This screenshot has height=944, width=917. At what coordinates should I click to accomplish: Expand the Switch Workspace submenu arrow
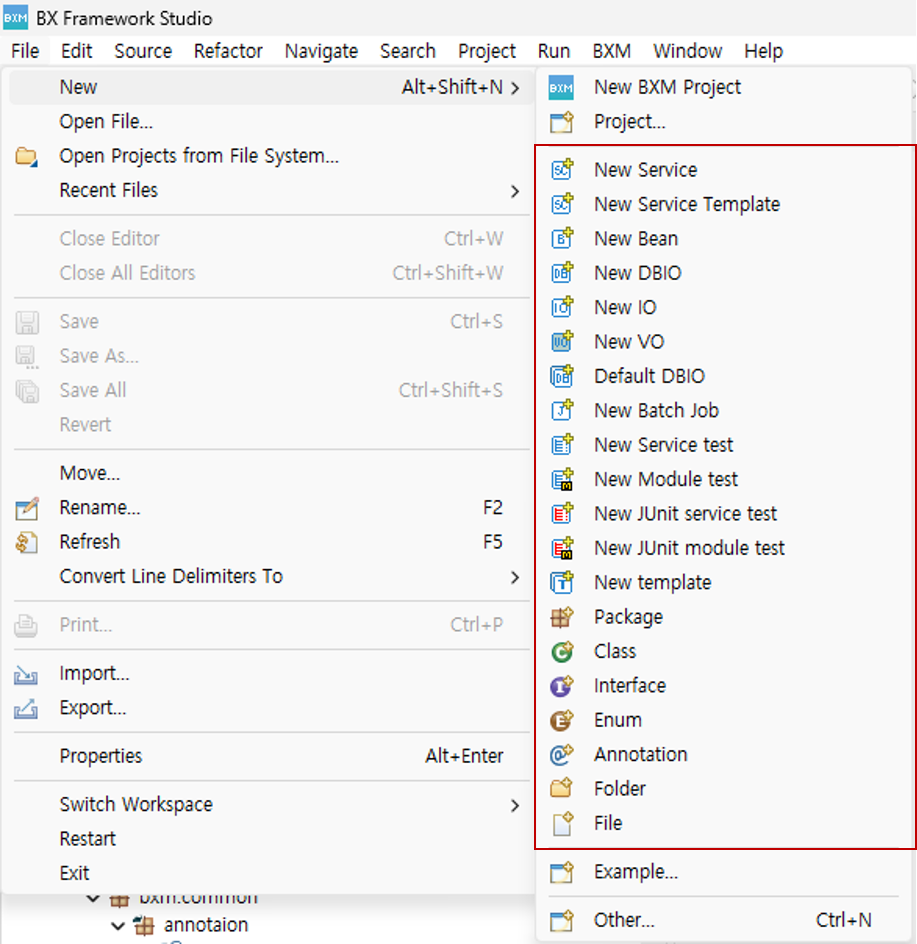tap(515, 805)
